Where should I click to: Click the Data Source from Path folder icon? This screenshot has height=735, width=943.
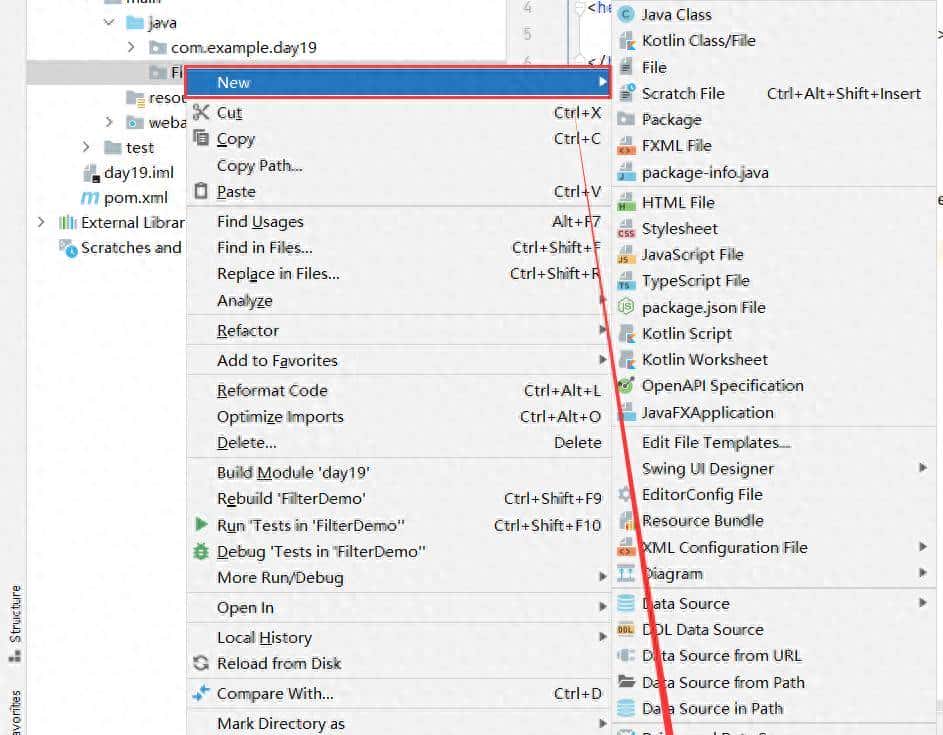tap(626, 682)
